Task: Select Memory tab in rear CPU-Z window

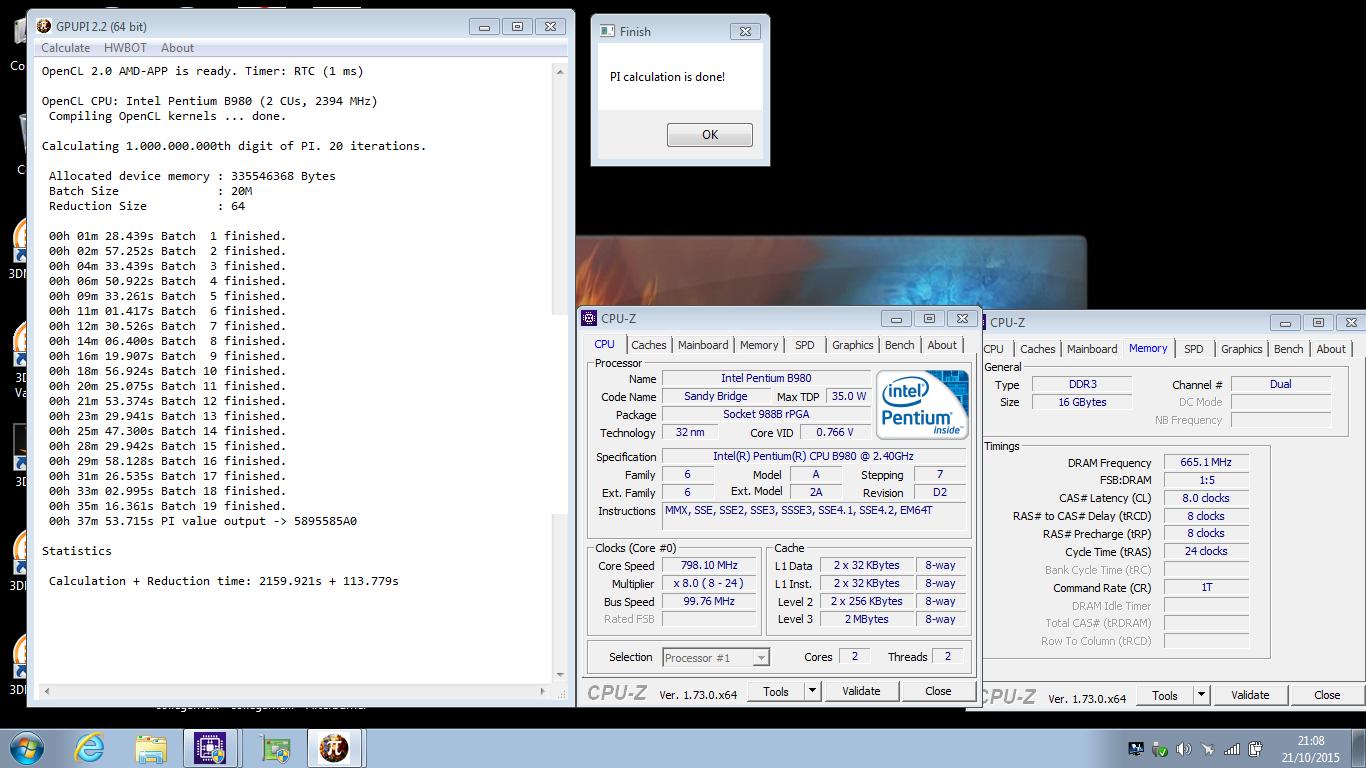Action: pyautogui.click(x=1148, y=348)
